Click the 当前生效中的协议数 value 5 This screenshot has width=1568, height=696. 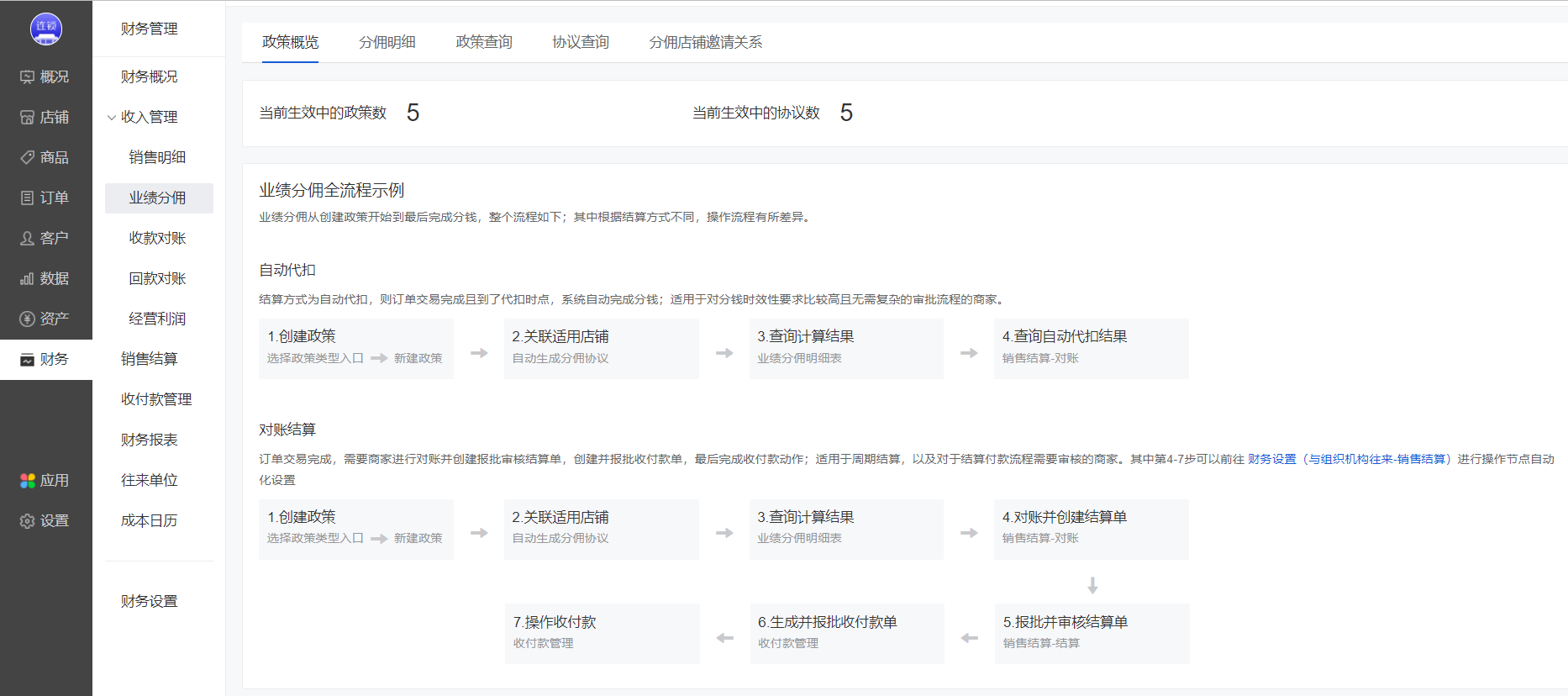click(846, 113)
